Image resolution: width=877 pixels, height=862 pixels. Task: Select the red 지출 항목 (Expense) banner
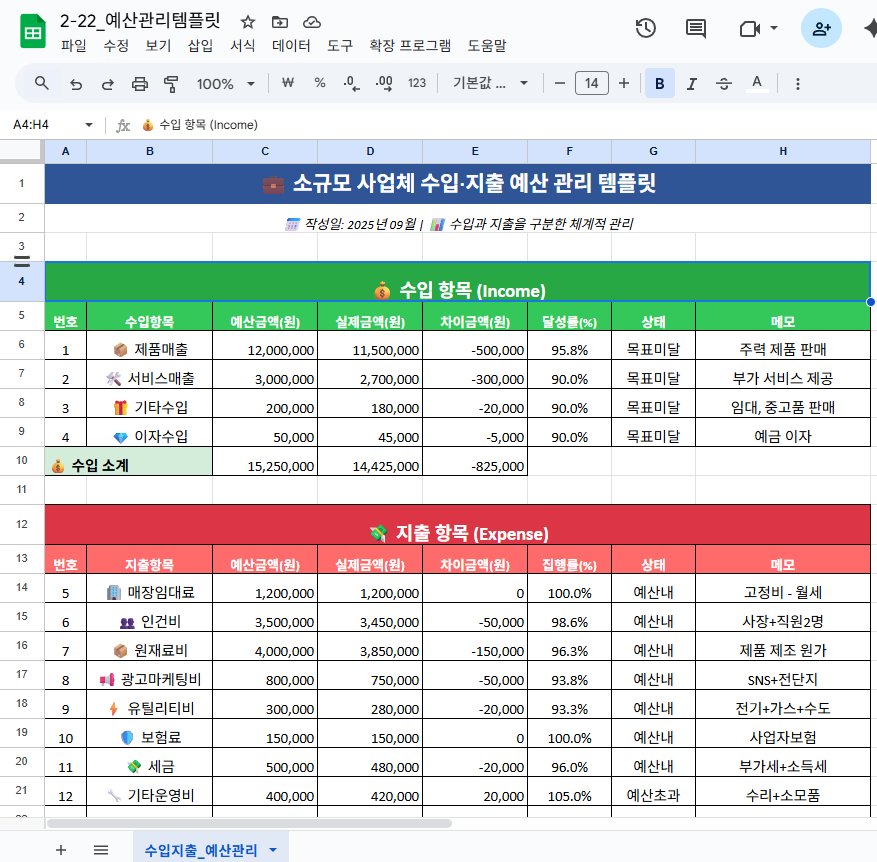pyautogui.click(x=458, y=525)
